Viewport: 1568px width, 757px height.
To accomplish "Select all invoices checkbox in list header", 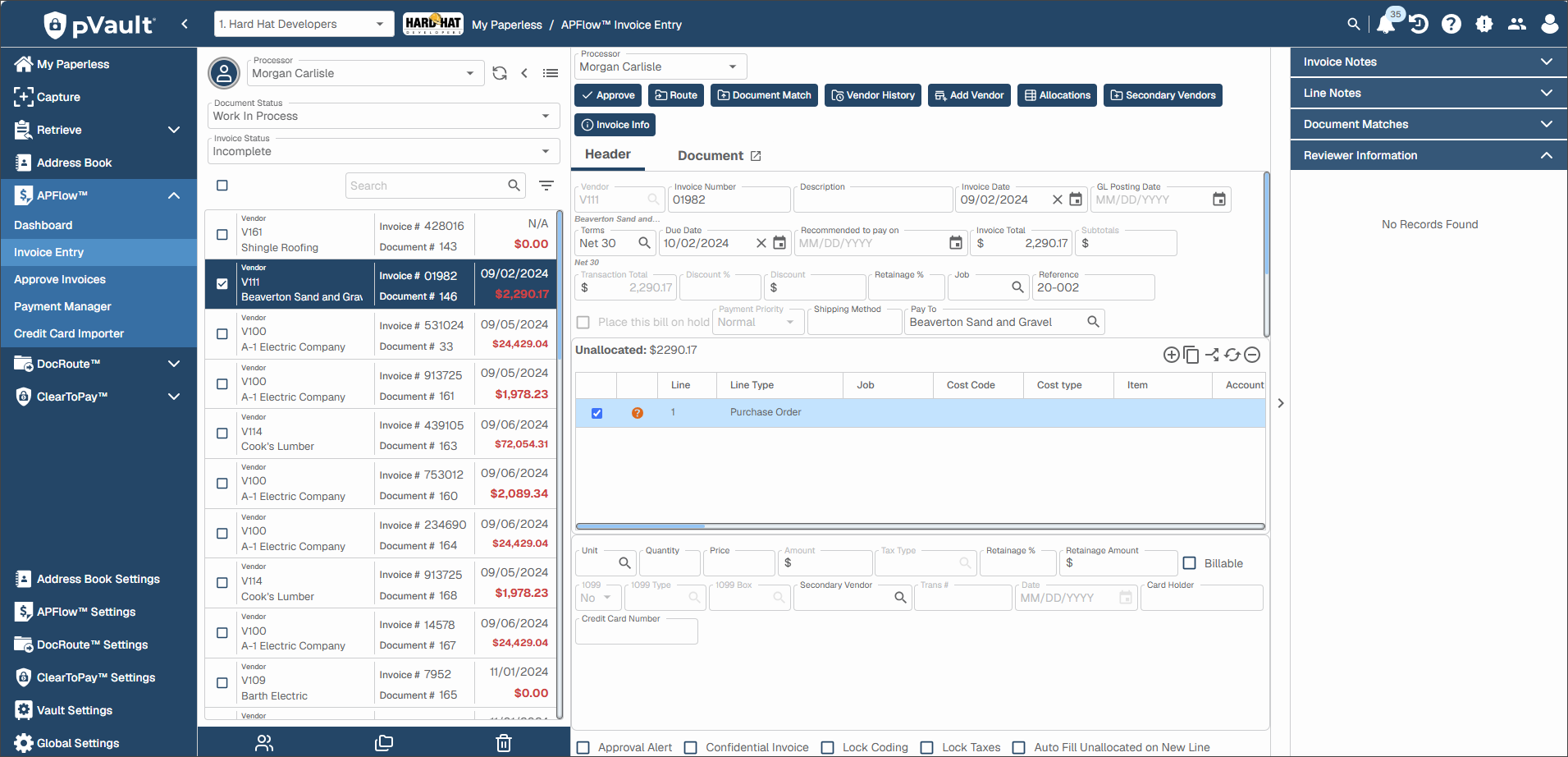I will (222, 186).
